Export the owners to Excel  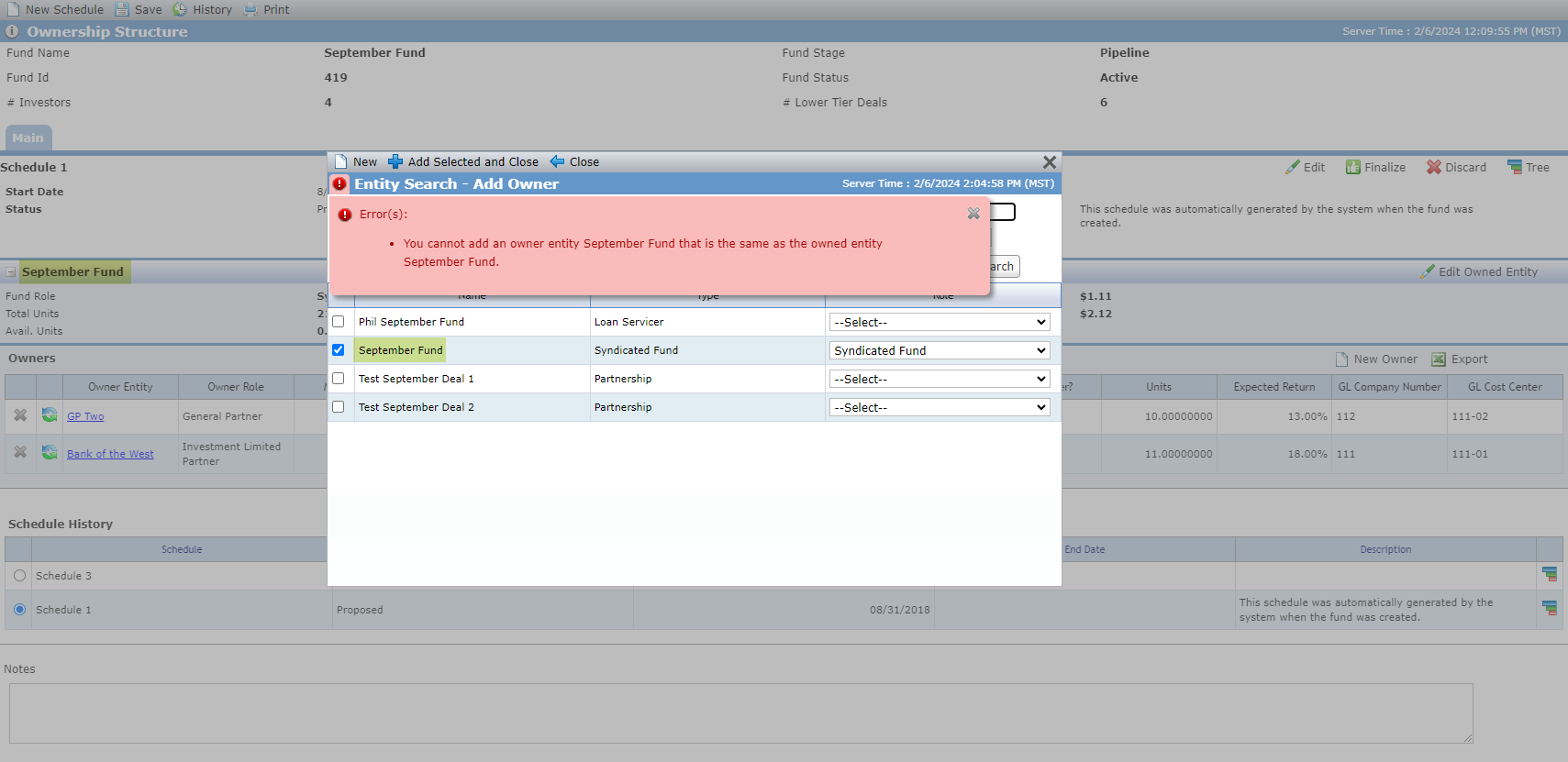[1460, 359]
